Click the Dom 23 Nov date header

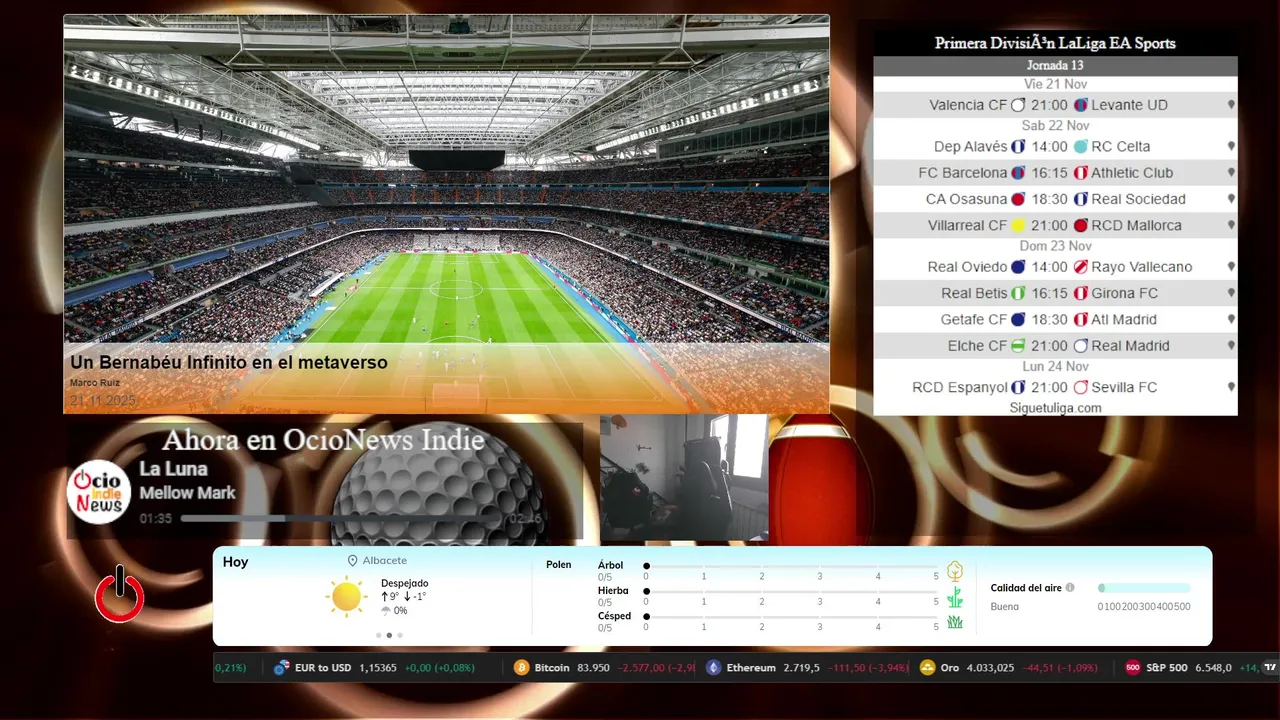click(1055, 246)
